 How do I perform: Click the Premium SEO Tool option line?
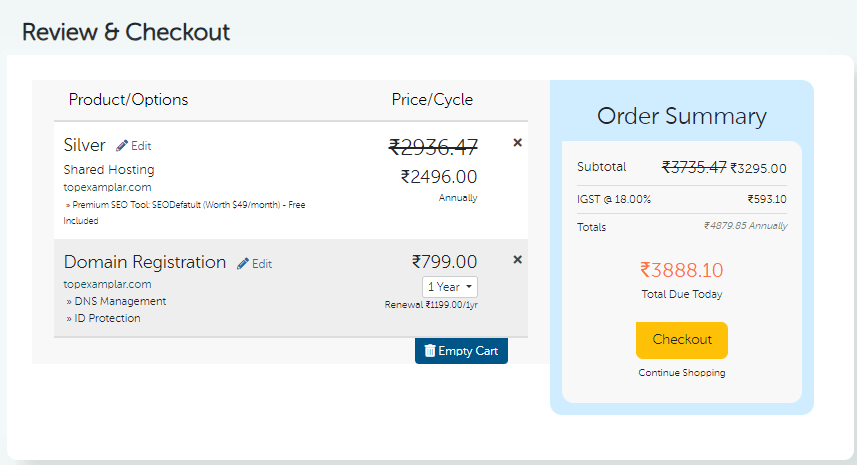click(x=185, y=205)
